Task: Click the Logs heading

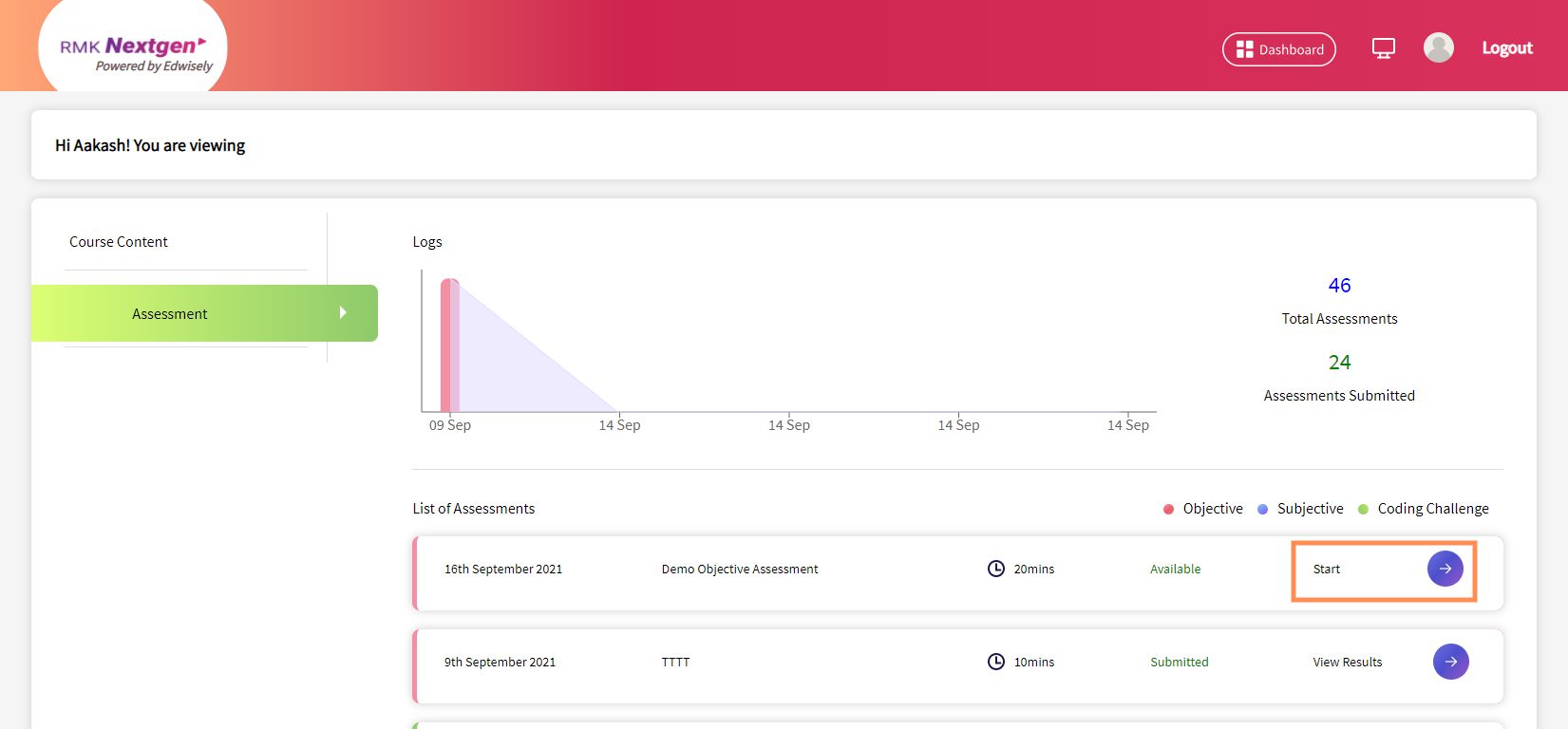Action: [x=427, y=242]
